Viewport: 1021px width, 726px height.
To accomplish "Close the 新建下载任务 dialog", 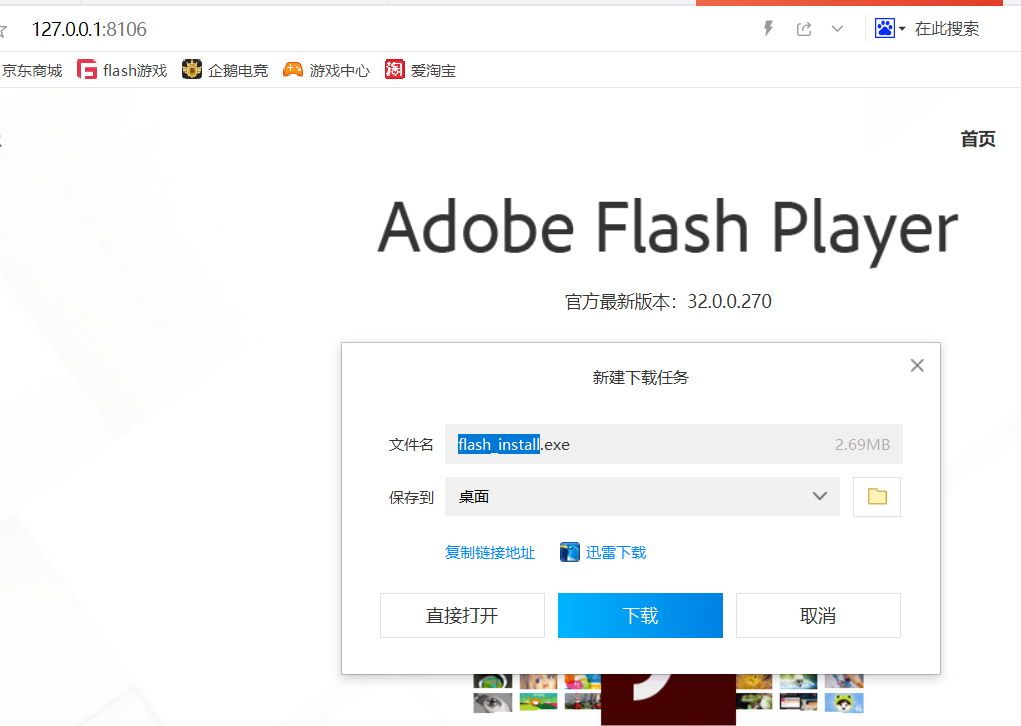I will [917, 365].
